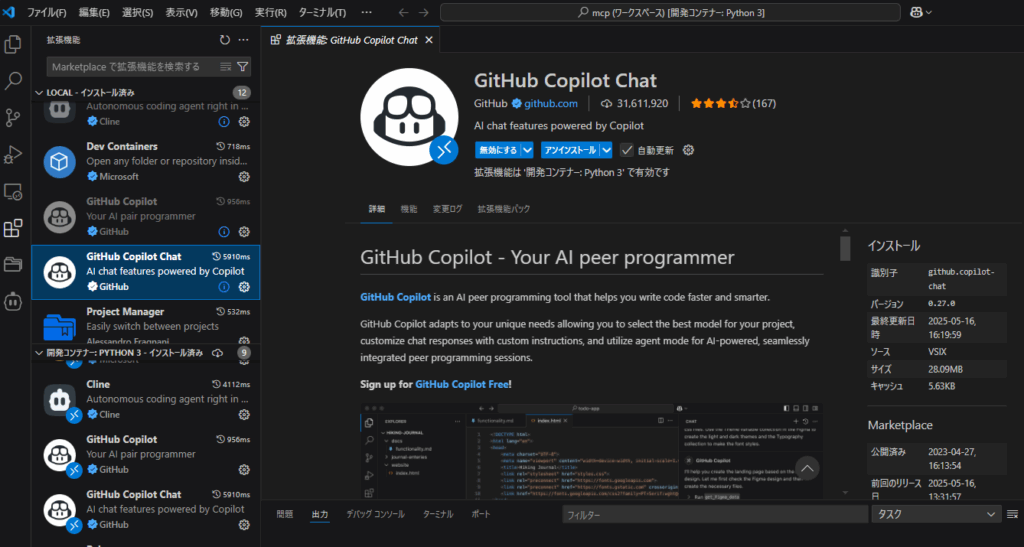
Task: Open the Explorer view in activity bar
Action: tap(13, 44)
